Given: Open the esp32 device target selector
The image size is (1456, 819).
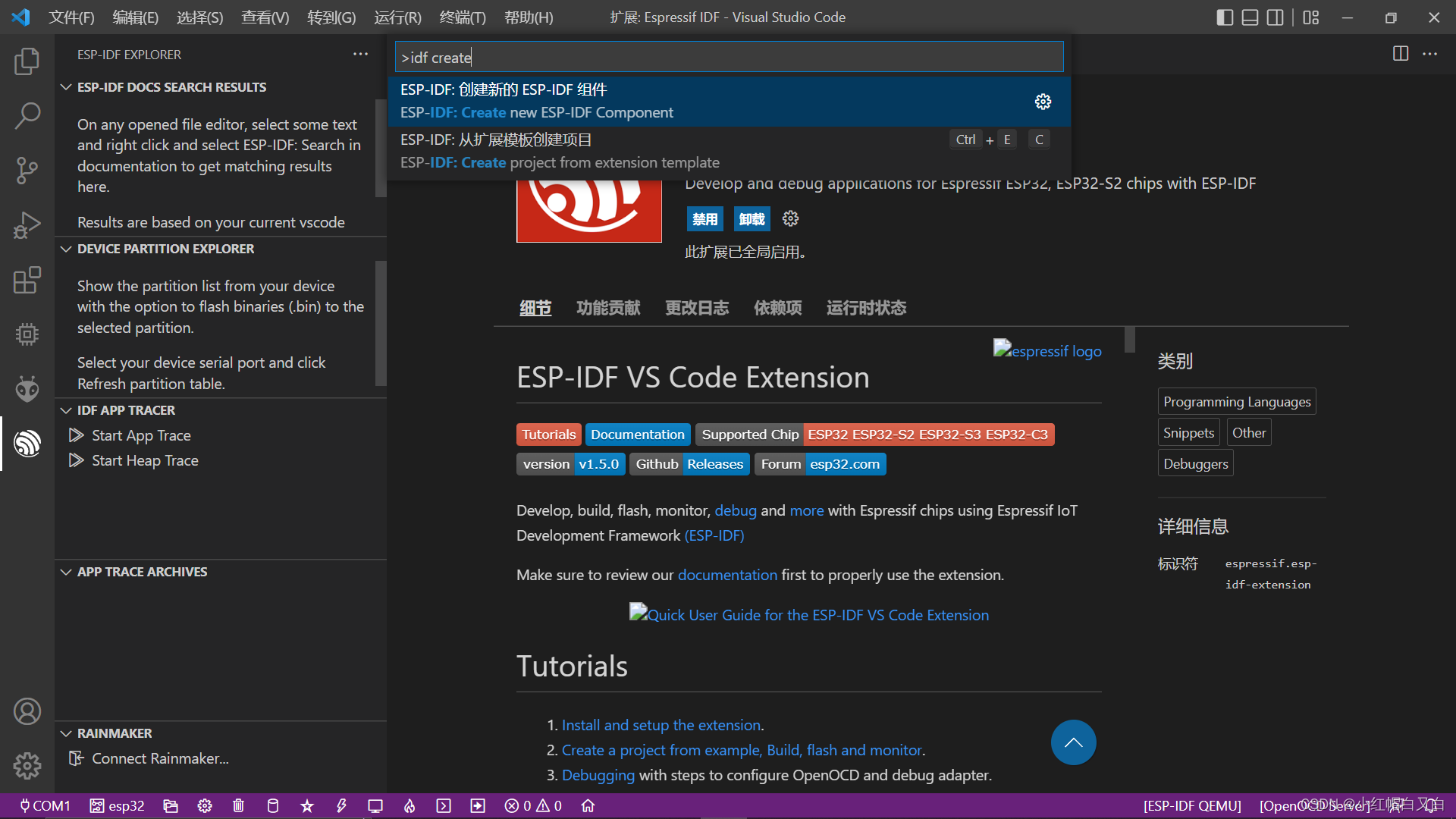Looking at the screenshot, I should coord(117,805).
